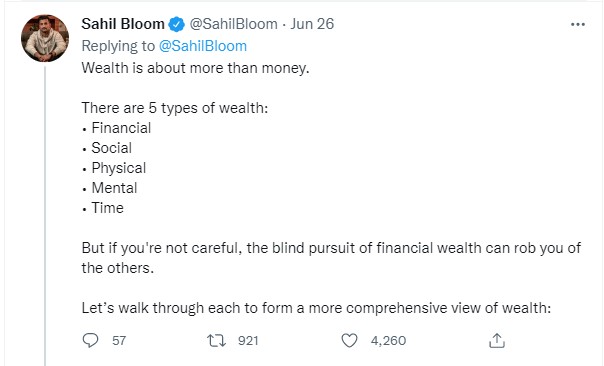604x366 pixels.
Task: Click the blue verified badge
Action: tap(177, 24)
